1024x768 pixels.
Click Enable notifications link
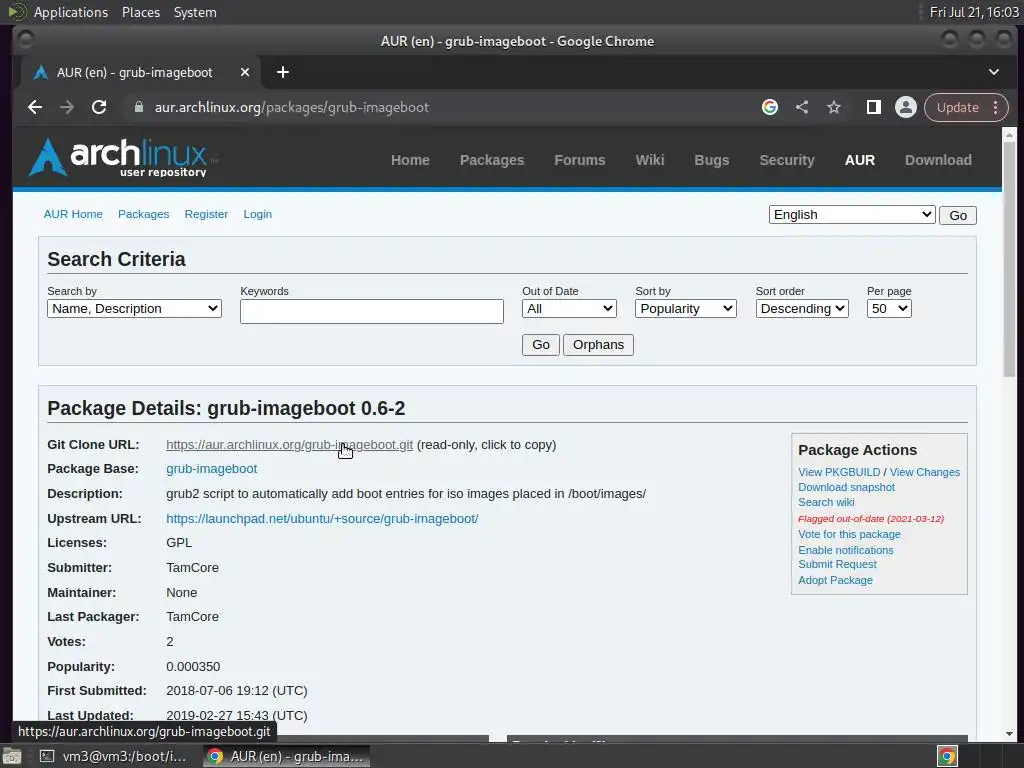click(x=846, y=550)
